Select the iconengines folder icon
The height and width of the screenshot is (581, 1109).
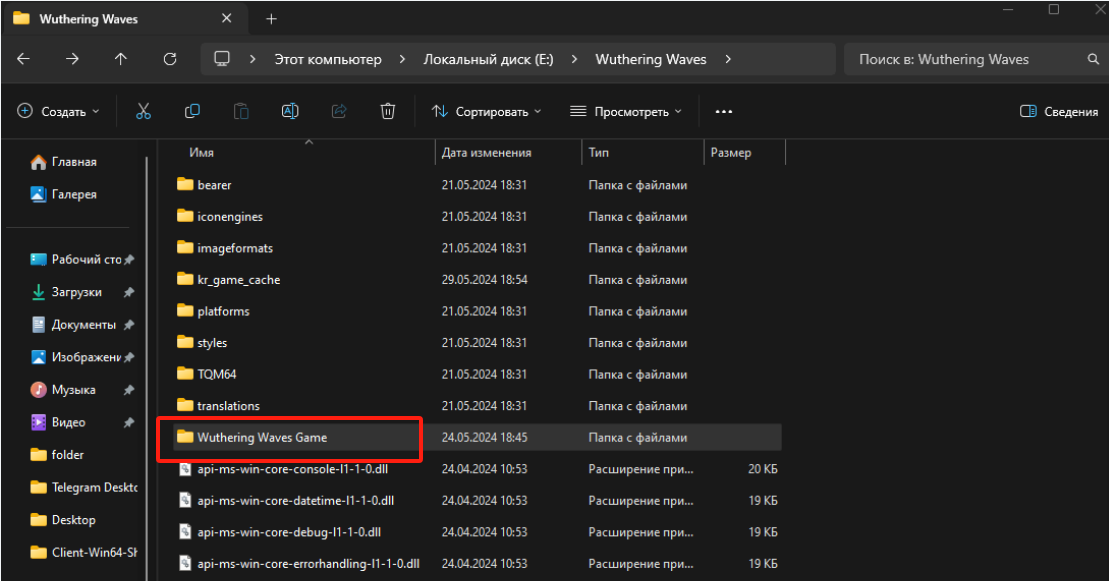coord(185,216)
